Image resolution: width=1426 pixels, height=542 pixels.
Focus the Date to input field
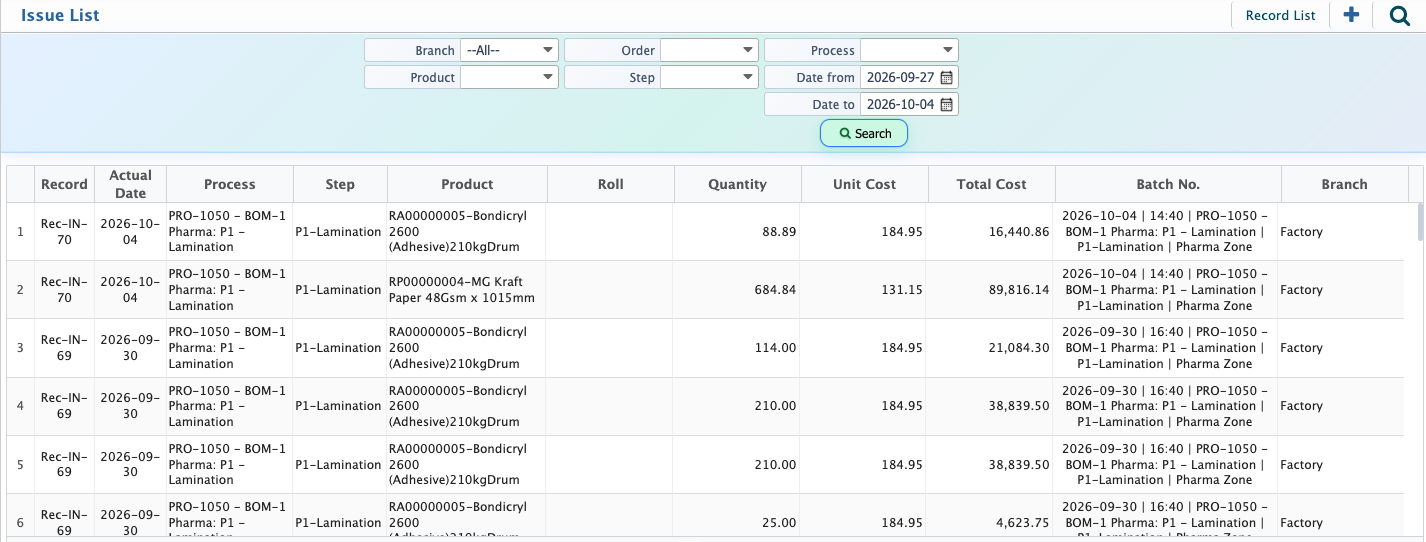(899, 104)
